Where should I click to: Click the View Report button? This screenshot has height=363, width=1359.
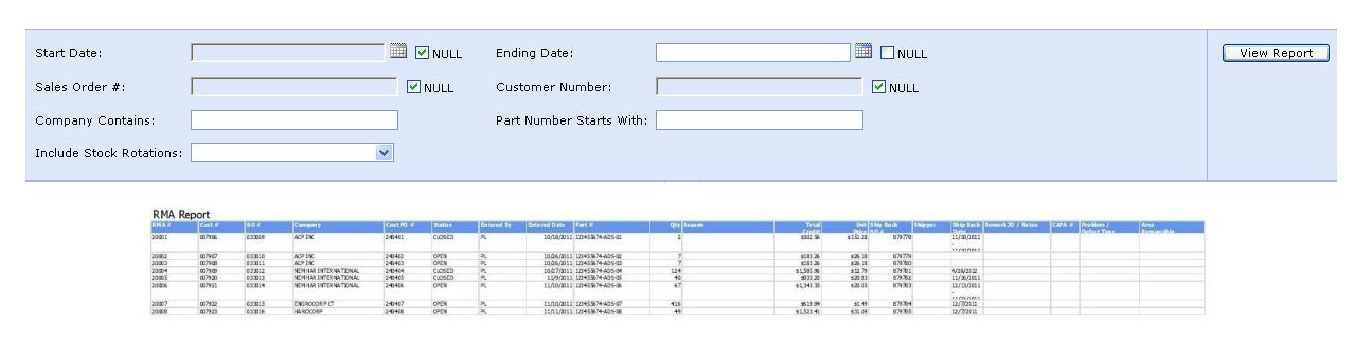1276,53
